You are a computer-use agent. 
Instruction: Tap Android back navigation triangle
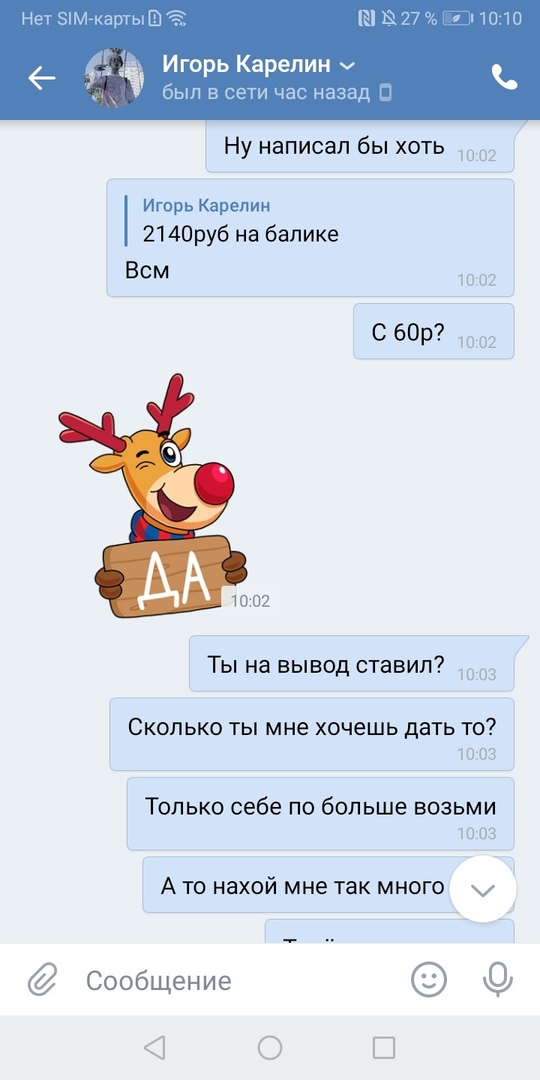(154, 1048)
